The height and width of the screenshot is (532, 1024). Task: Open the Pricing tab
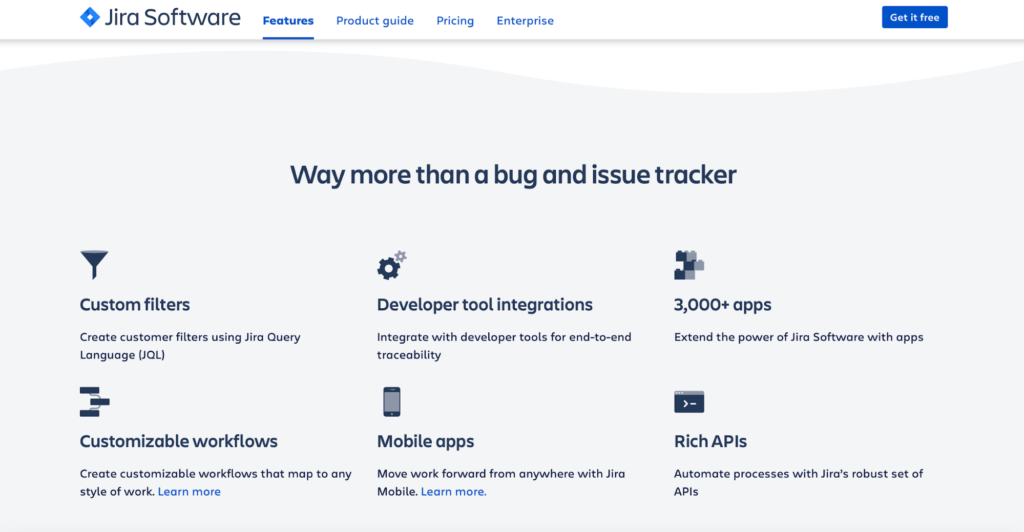pyautogui.click(x=455, y=20)
